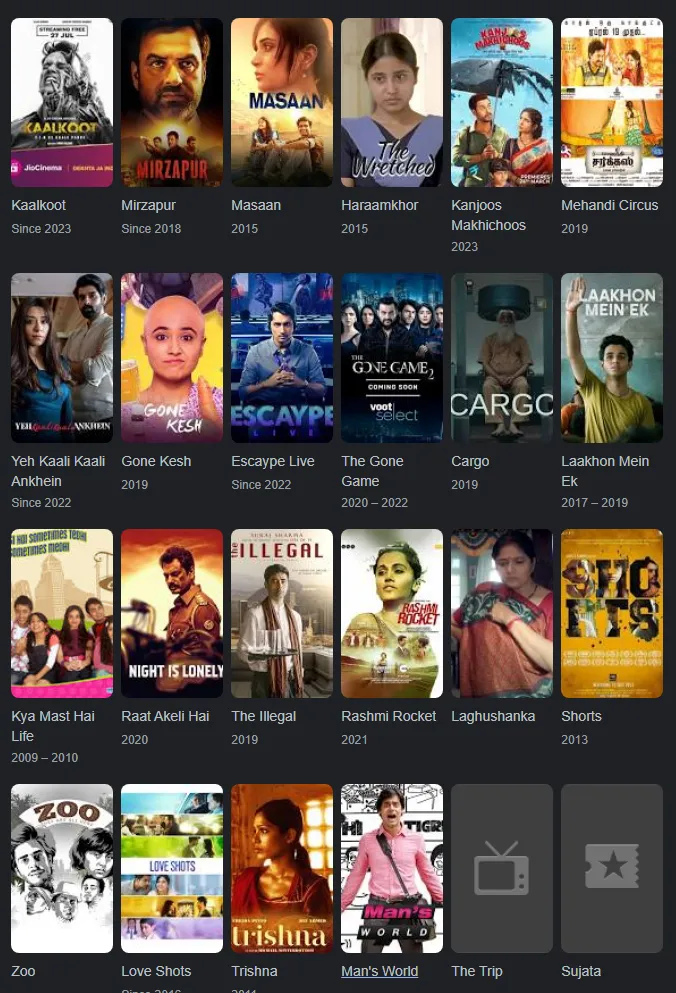Open the Cargo film poster
Screen dimensions: 676x993
tap(502, 358)
